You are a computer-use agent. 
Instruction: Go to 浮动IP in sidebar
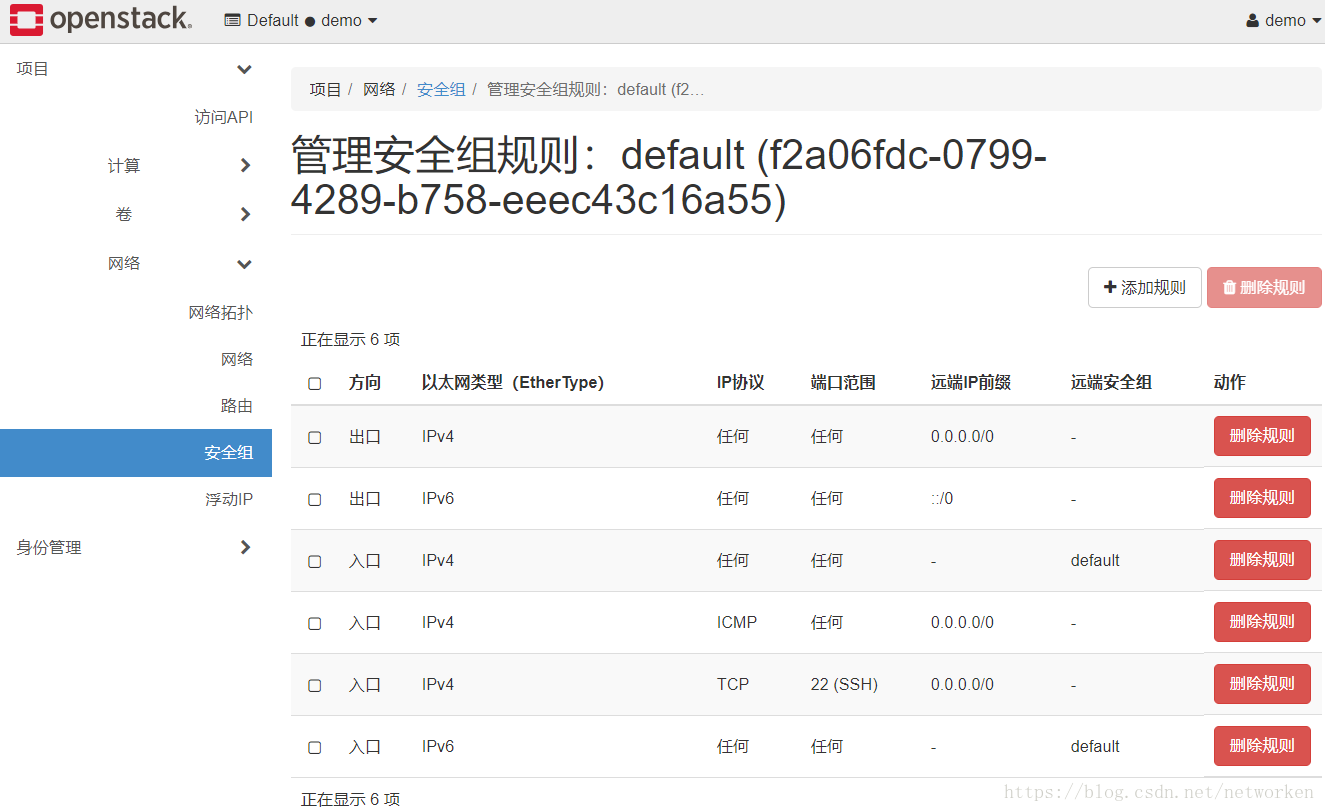[x=228, y=499]
